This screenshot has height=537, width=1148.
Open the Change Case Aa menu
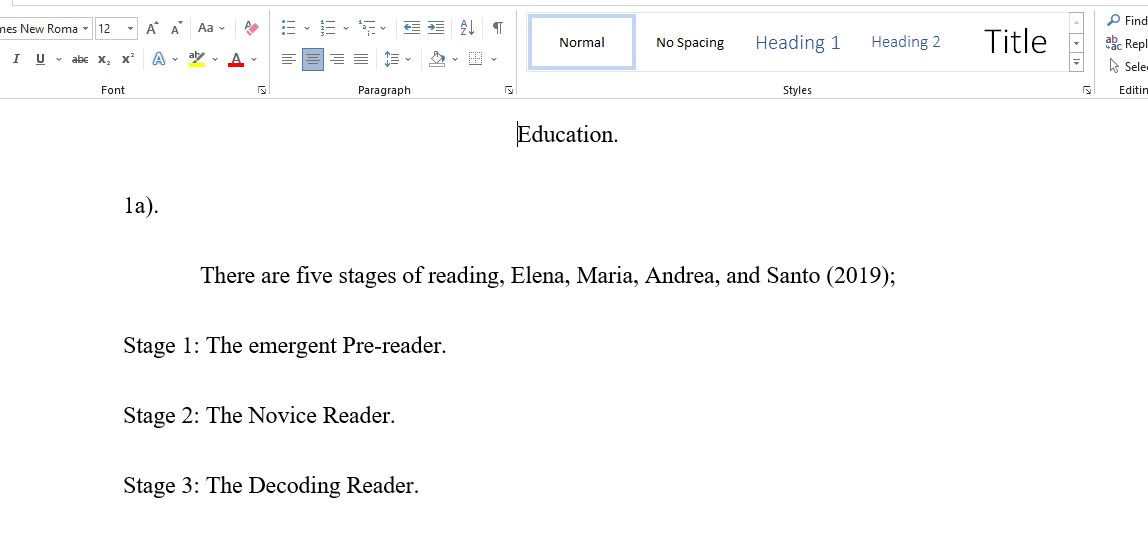point(211,29)
